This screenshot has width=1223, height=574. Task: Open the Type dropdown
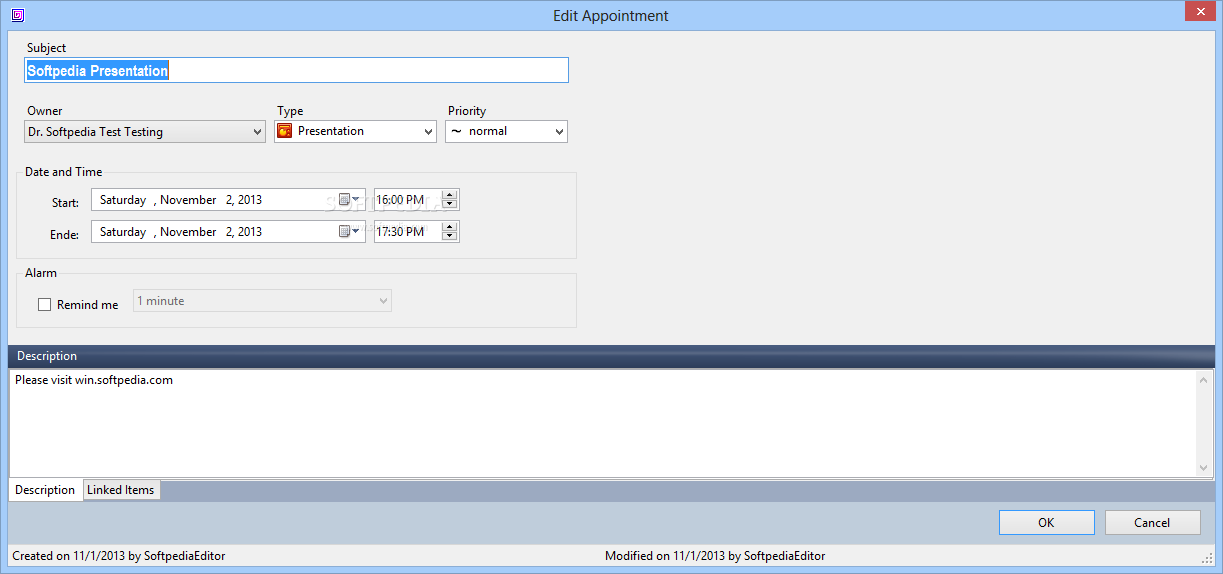428,131
